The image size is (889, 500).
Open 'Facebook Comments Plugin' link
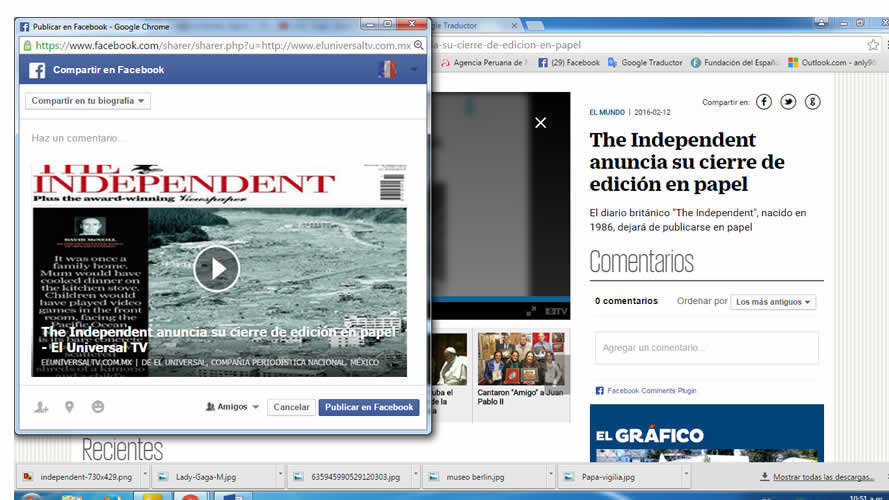tap(651, 391)
